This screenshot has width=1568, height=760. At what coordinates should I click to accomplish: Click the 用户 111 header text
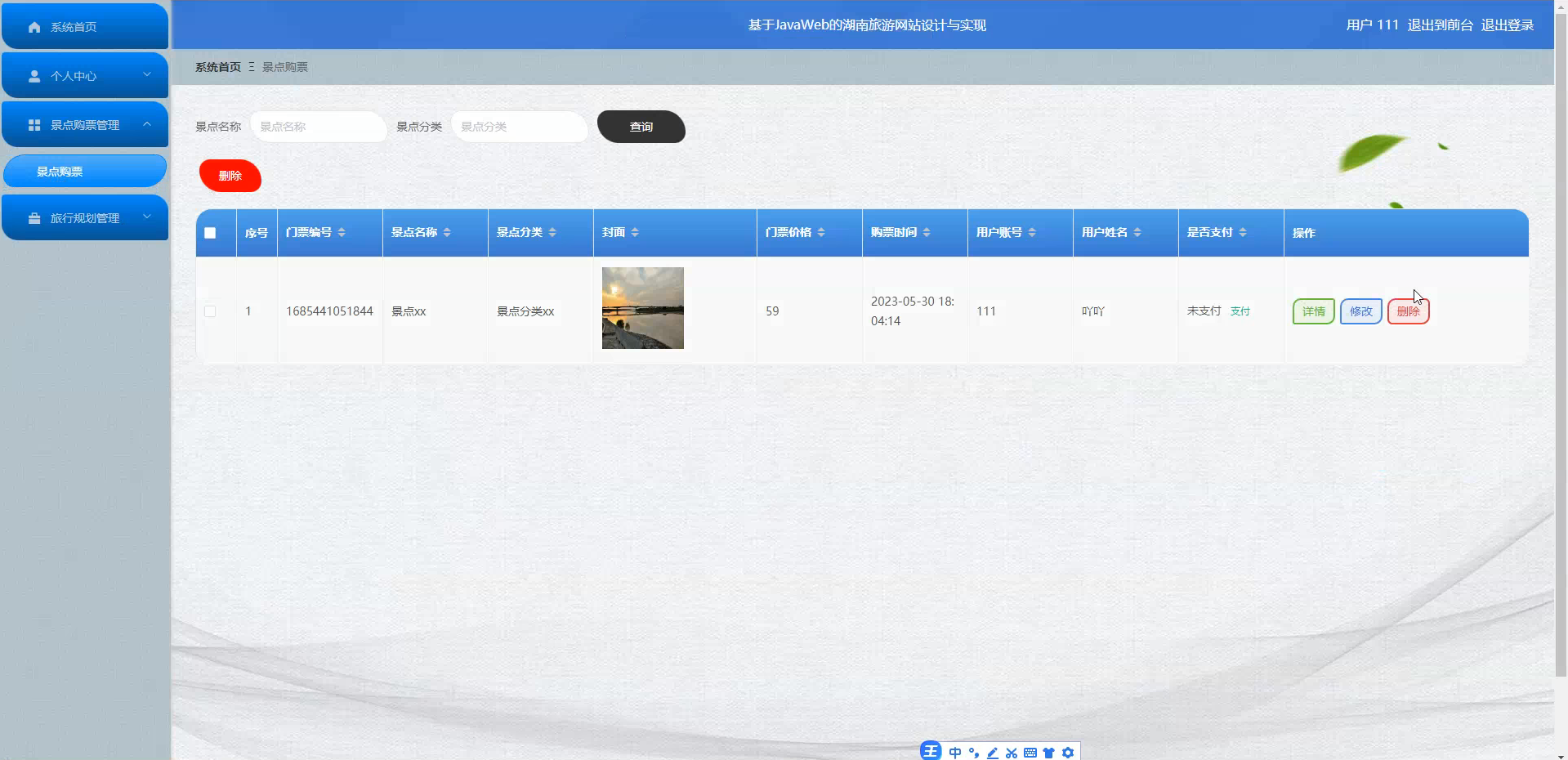point(1373,25)
